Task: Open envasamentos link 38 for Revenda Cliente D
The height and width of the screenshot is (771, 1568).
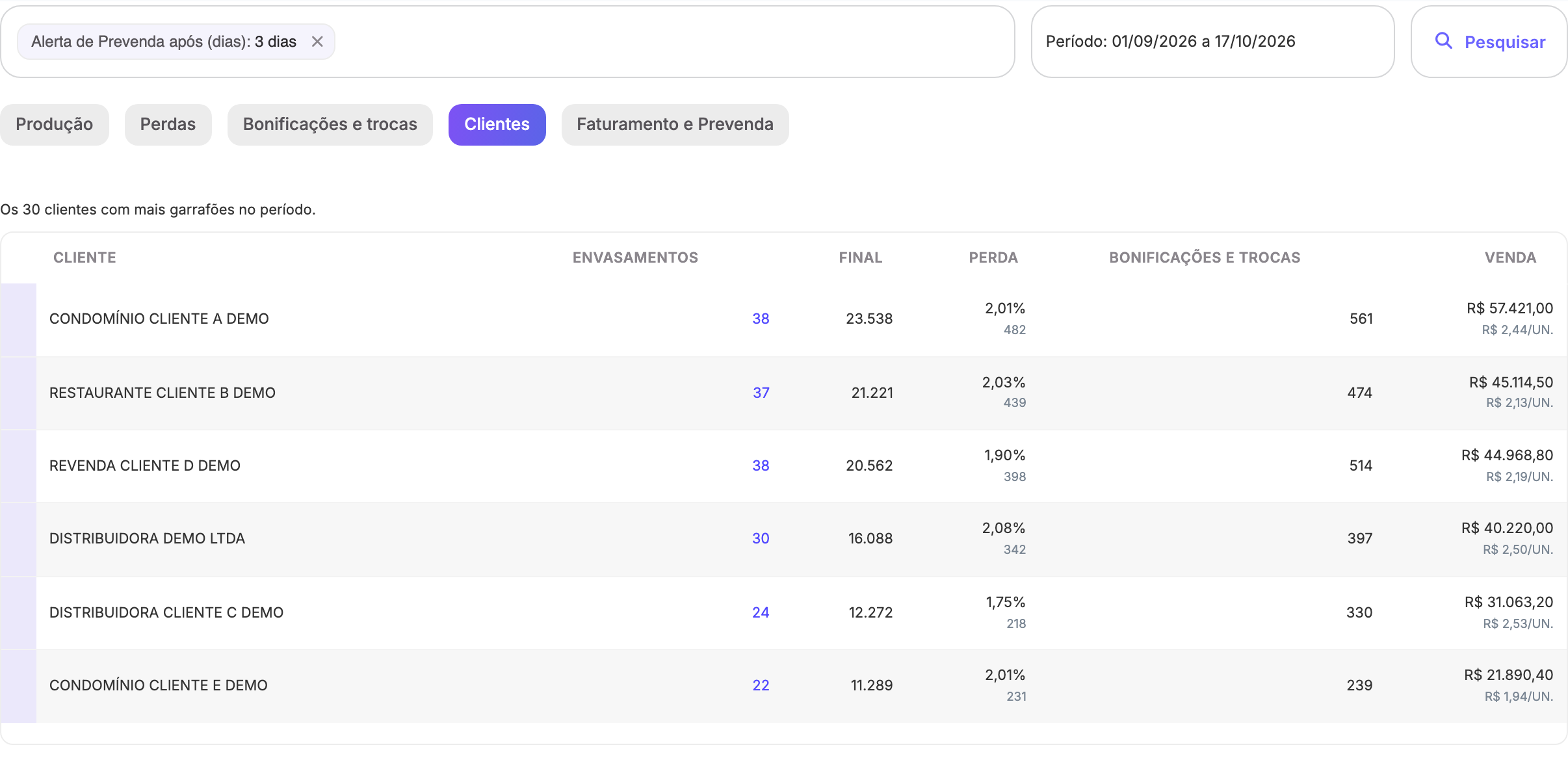Action: pos(761,465)
